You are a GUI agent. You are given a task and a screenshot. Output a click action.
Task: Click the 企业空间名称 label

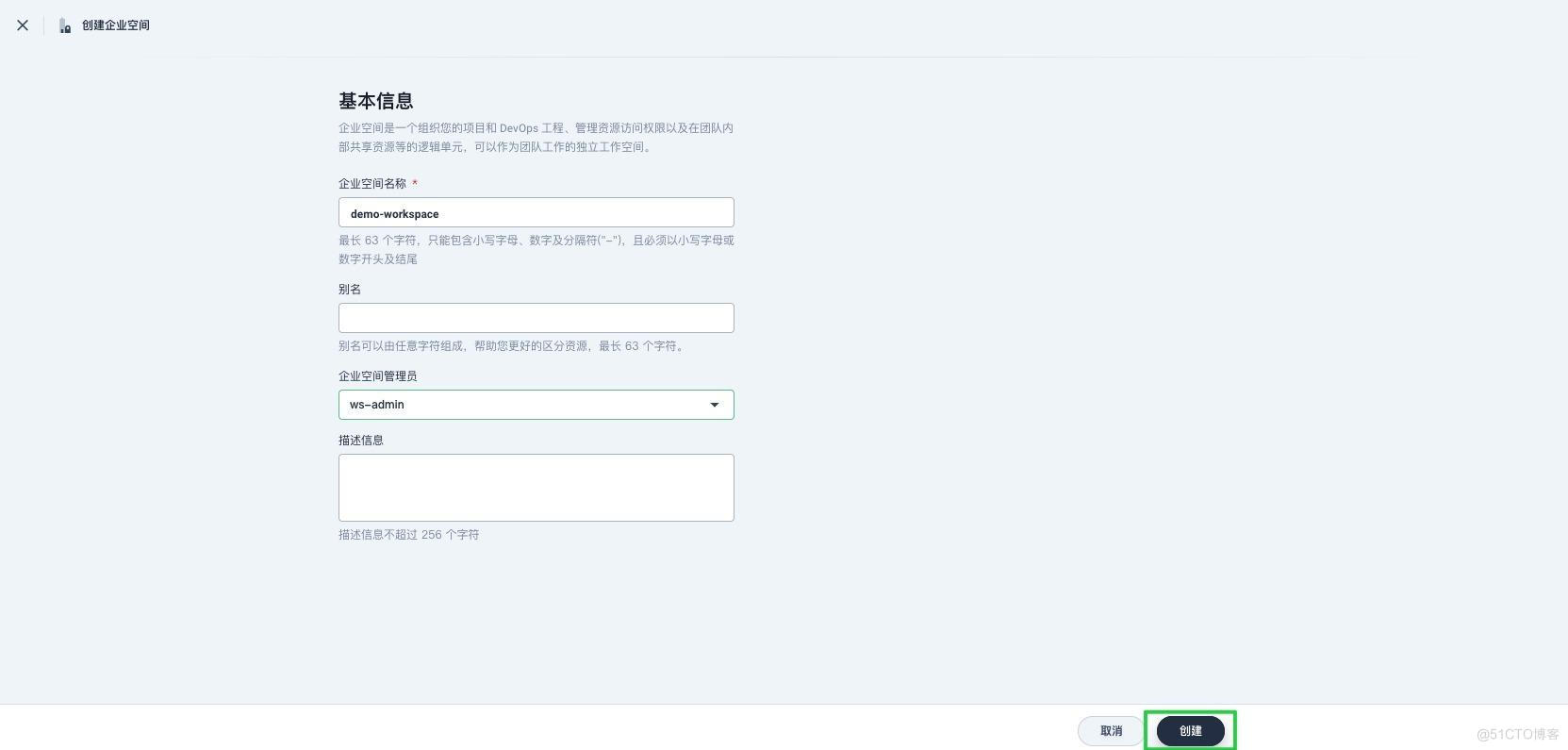tap(372, 184)
